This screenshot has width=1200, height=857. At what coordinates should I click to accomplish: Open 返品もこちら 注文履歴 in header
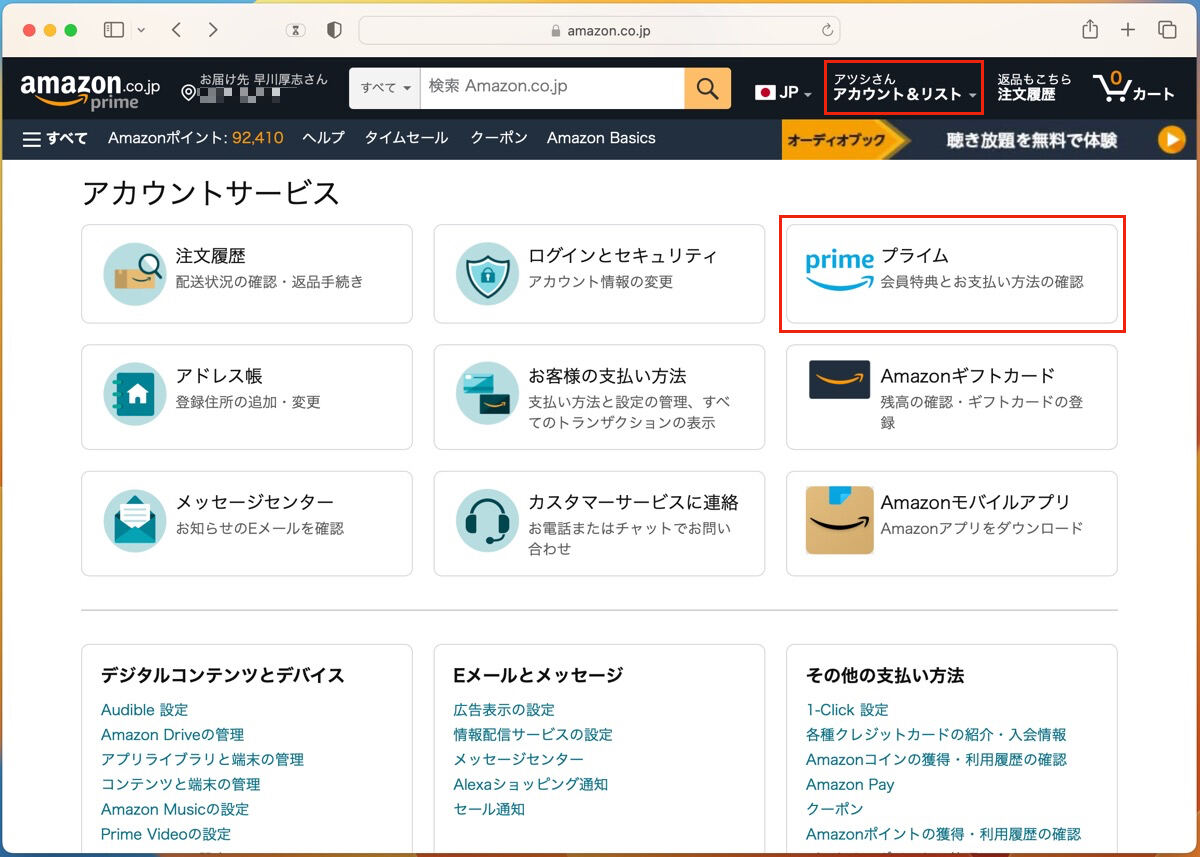tap(1034, 87)
